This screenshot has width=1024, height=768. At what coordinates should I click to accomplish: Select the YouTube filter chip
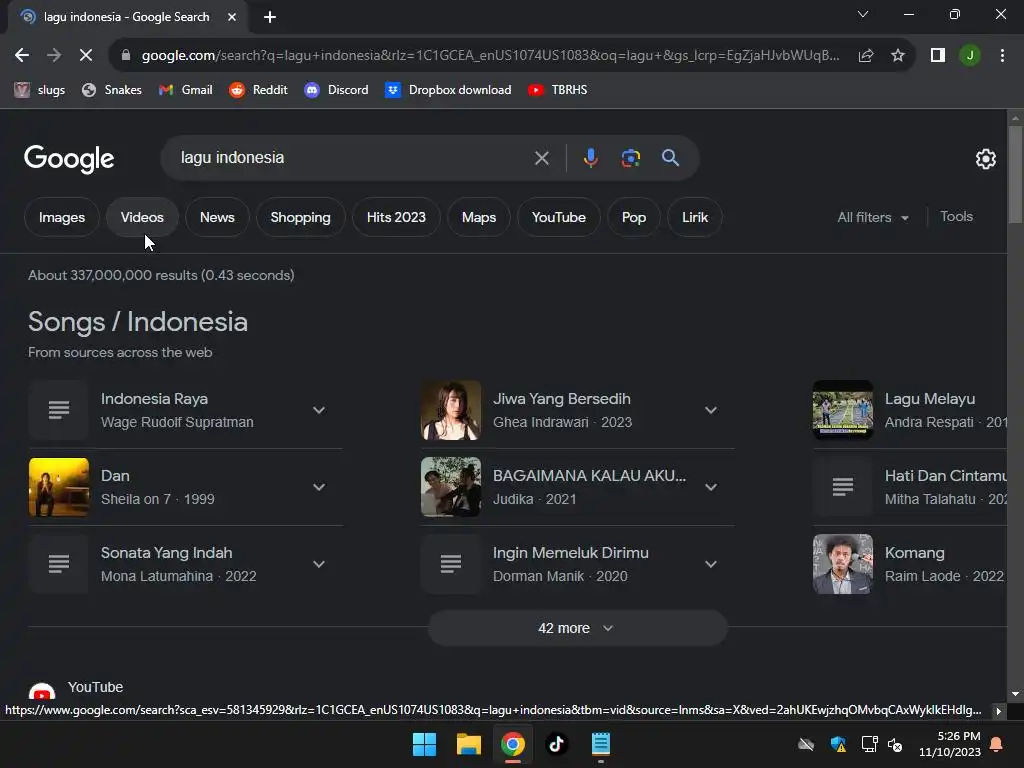pos(559,217)
